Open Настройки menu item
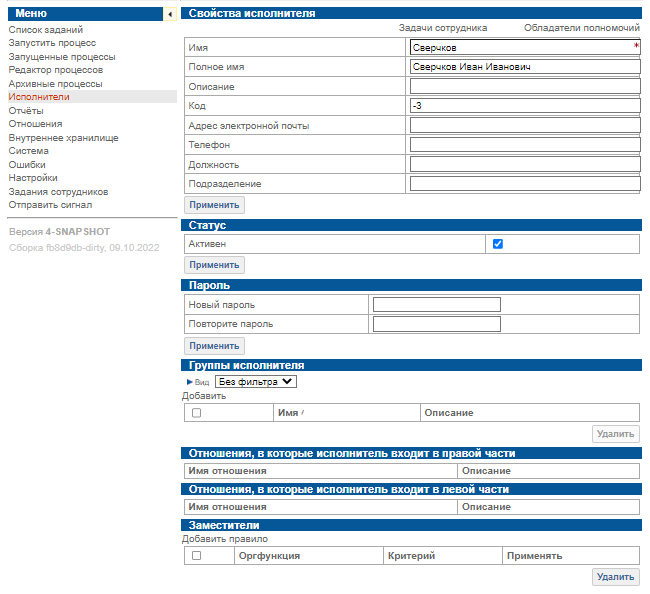The height and width of the screenshot is (594, 650). tap(33, 178)
